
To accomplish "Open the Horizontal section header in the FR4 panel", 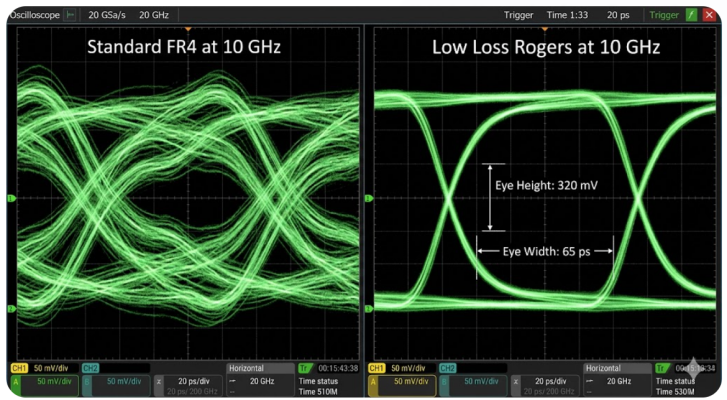I will 260,368.
